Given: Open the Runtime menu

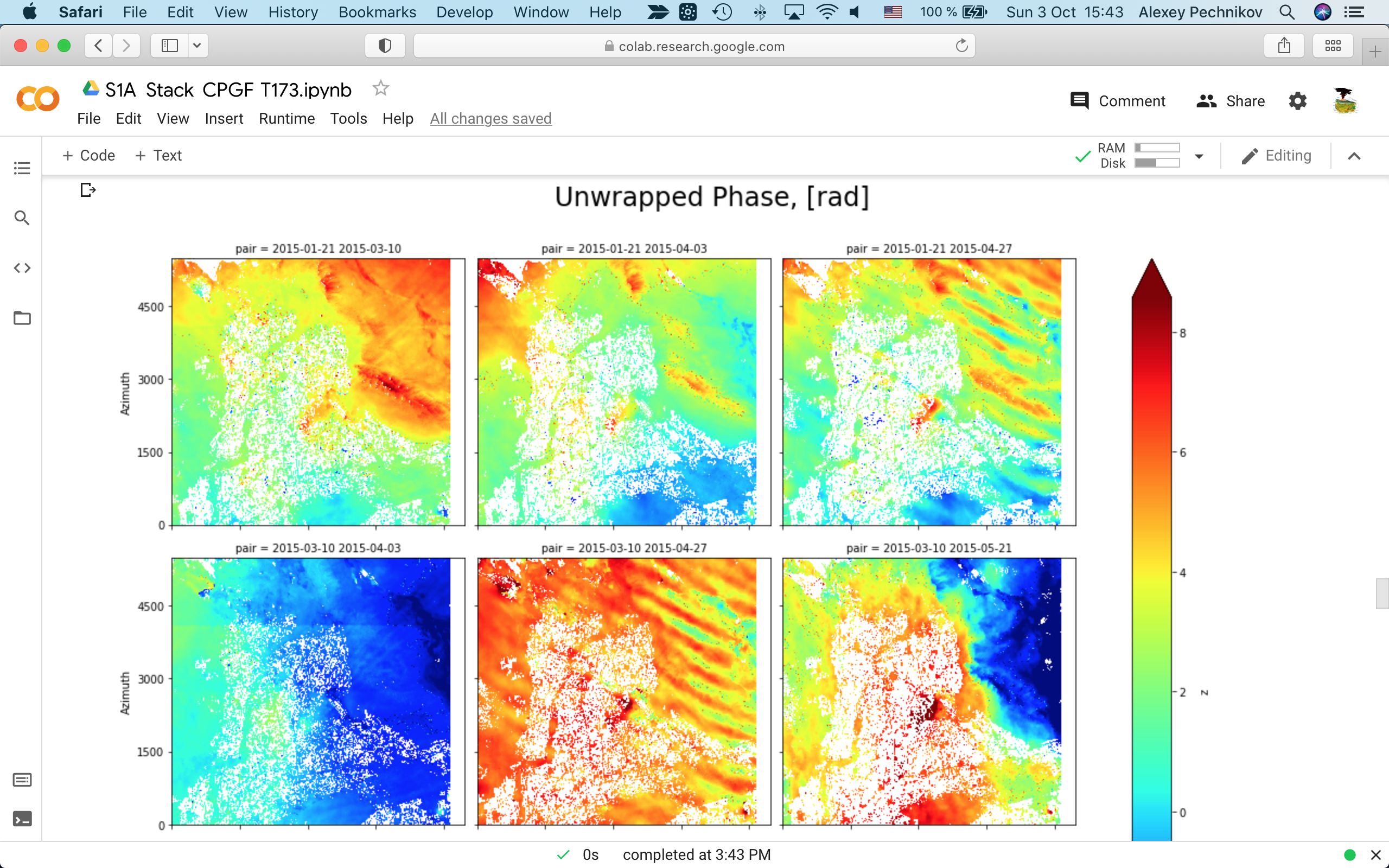Looking at the screenshot, I should (x=286, y=119).
